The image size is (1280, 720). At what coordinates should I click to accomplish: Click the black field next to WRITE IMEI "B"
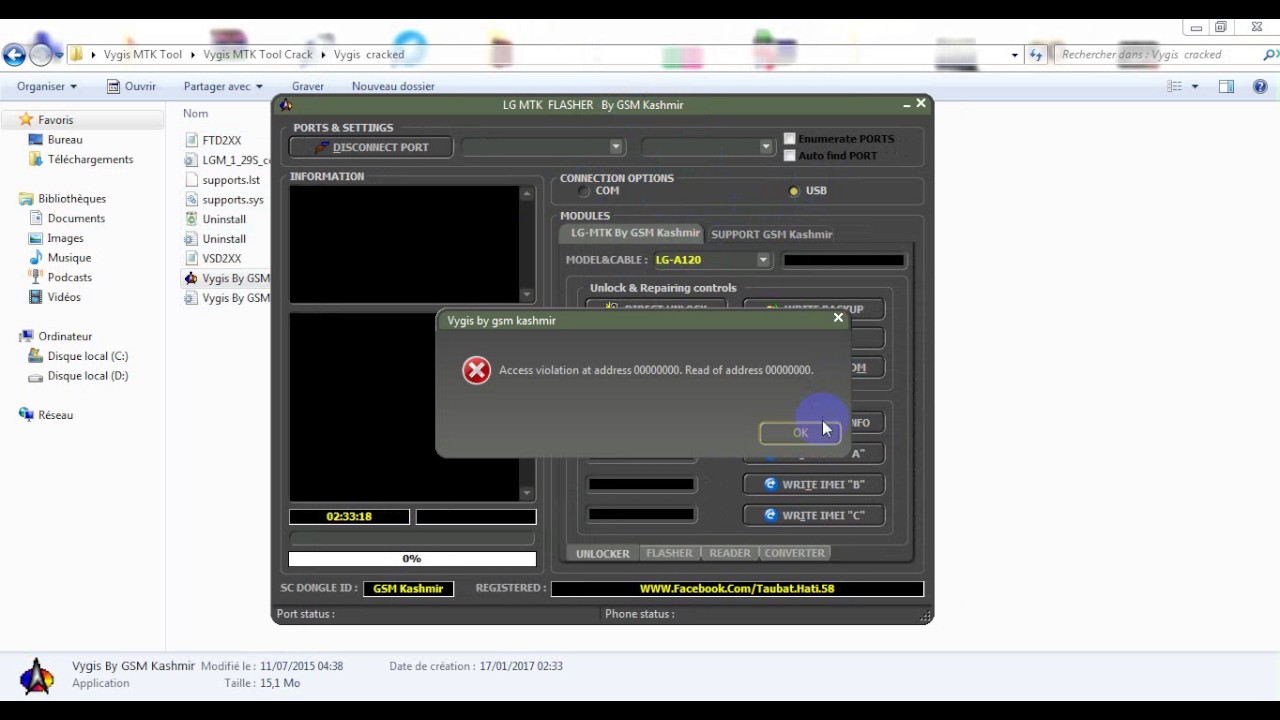tap(641, 485)
